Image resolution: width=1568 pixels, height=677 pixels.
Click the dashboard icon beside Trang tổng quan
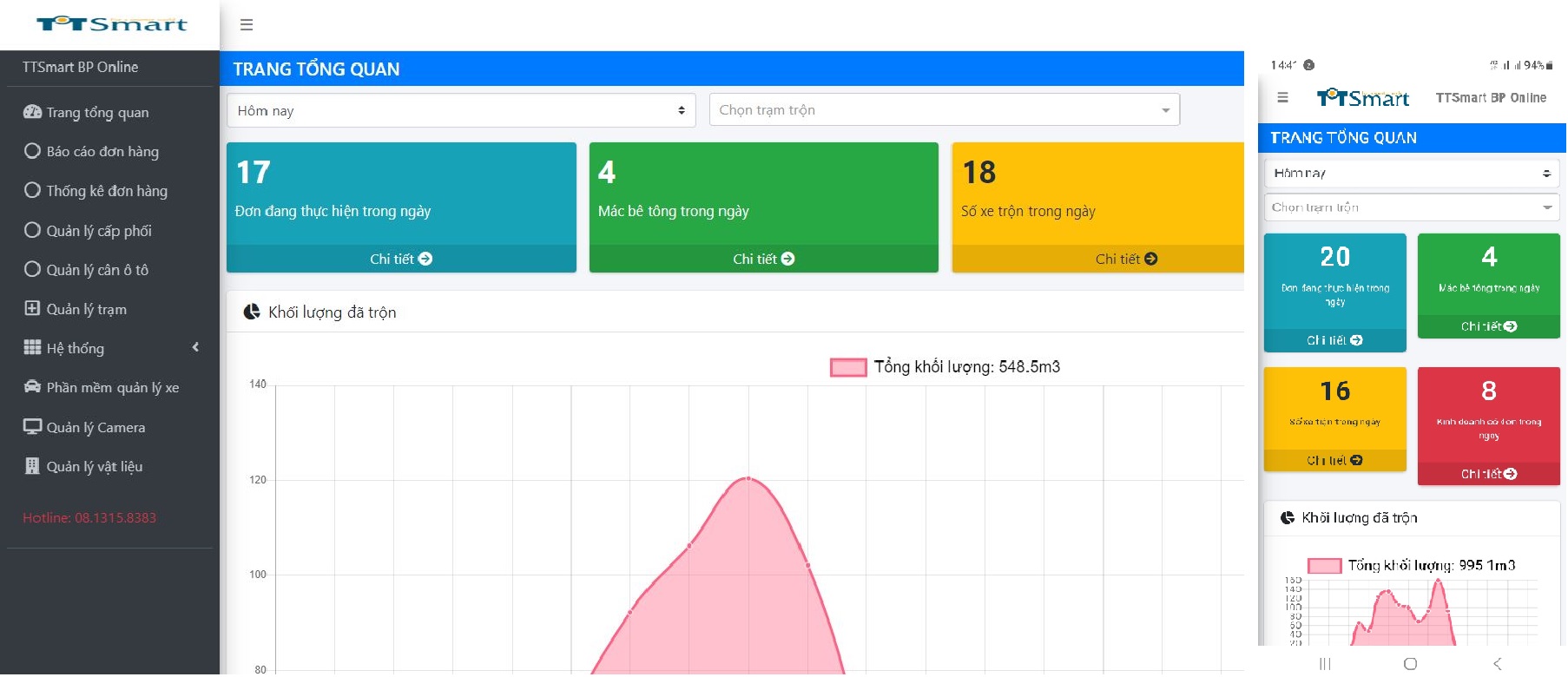point(32,112)
